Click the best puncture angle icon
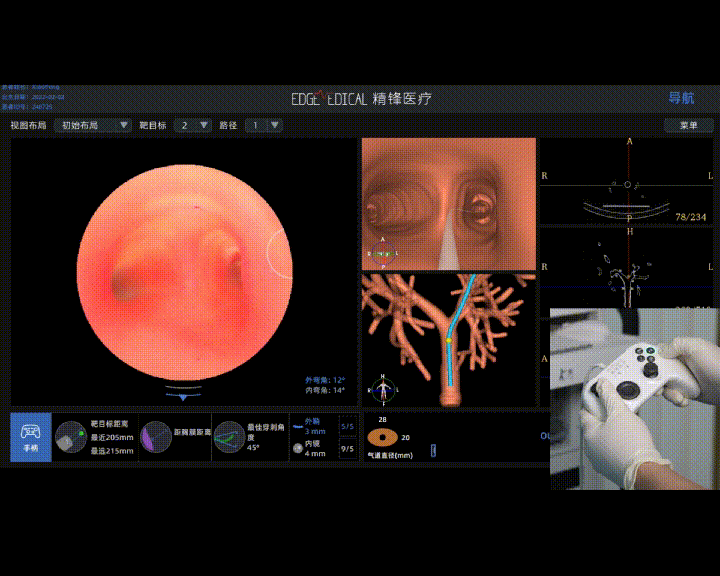720x576 pixels. (x=229, y=437)
